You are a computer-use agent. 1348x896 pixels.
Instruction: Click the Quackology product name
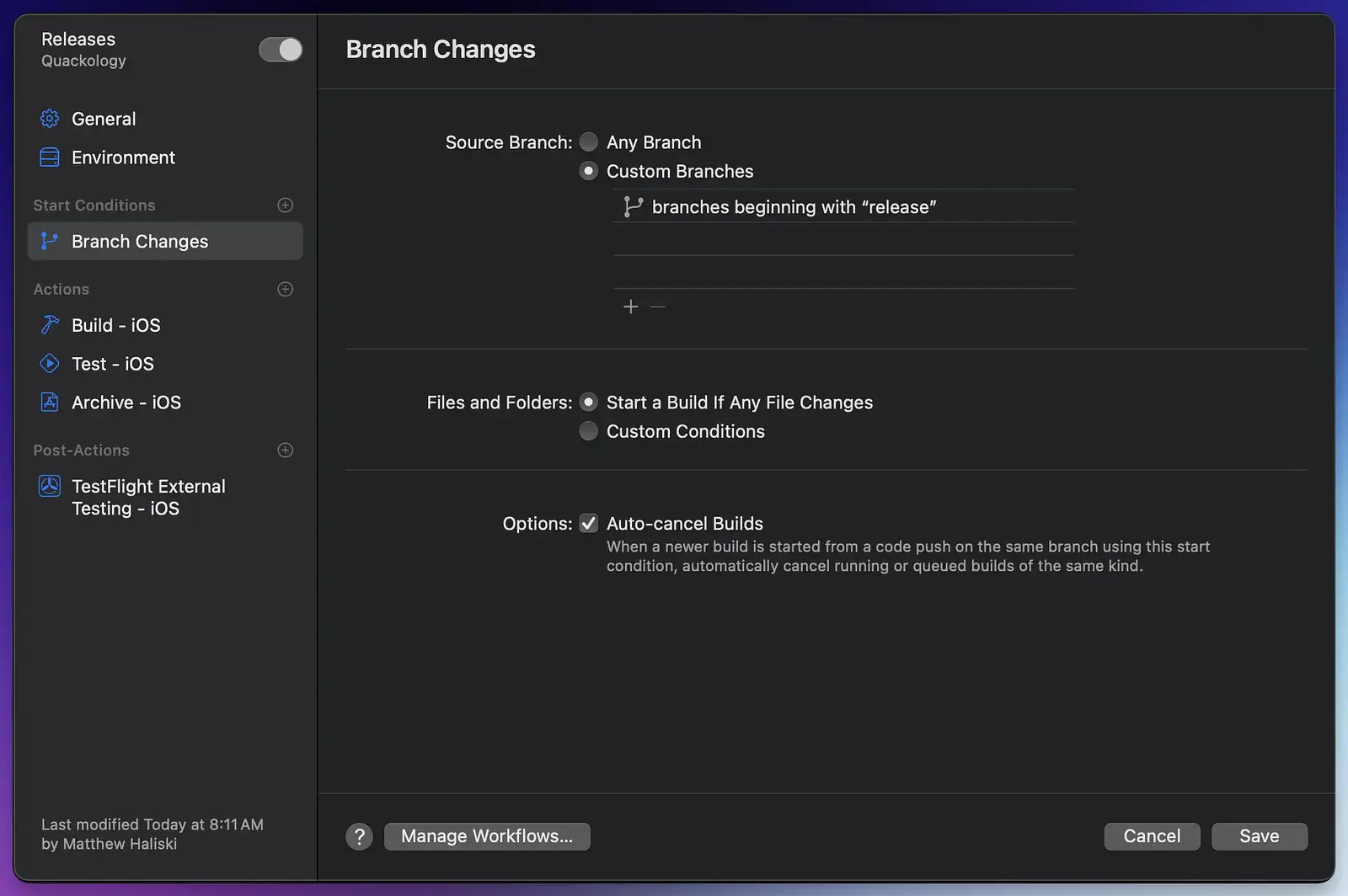tap(83, 61)
